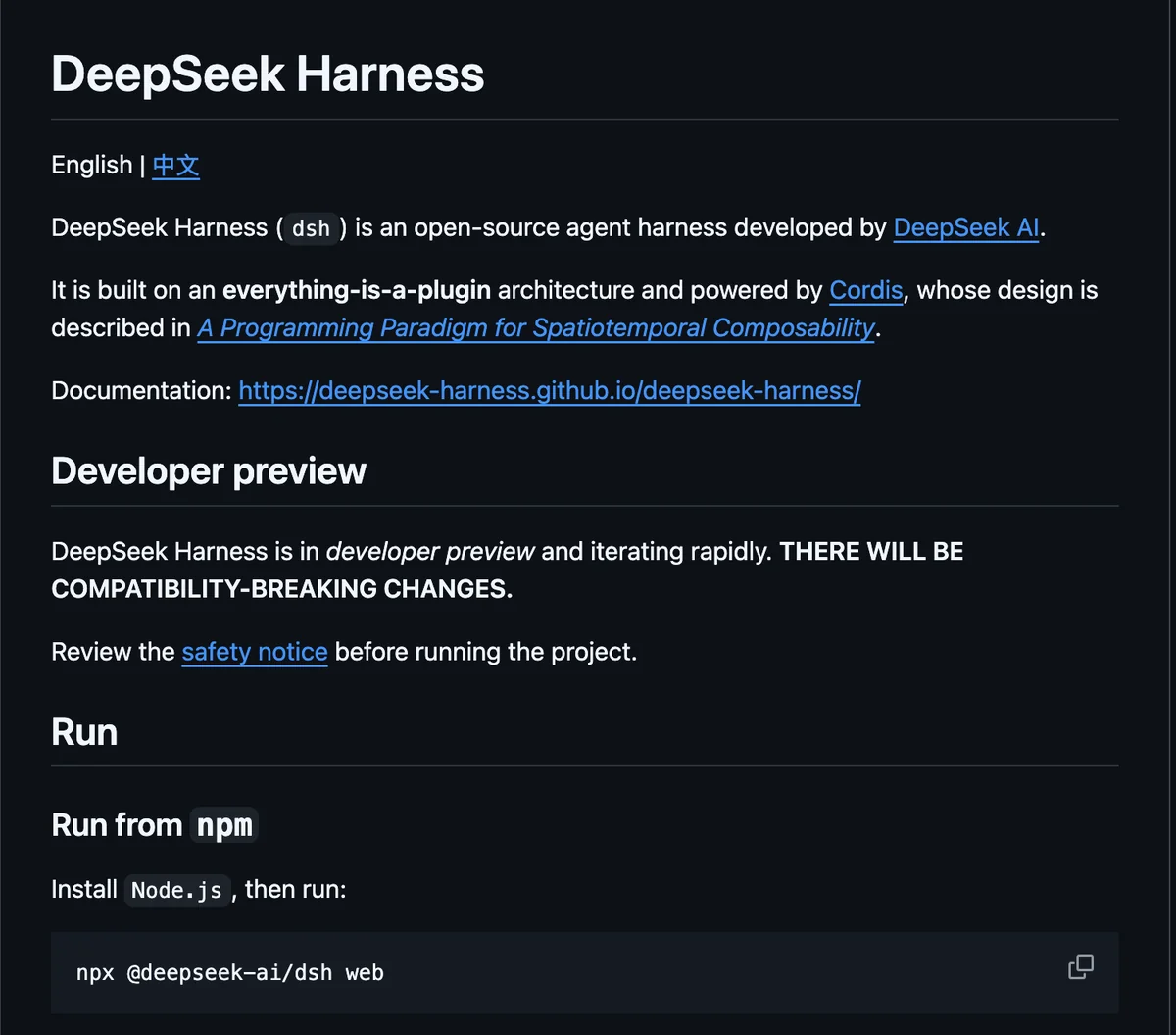Click the italic developer preview phrase
1176x1035 pixels.
point(431,551)
